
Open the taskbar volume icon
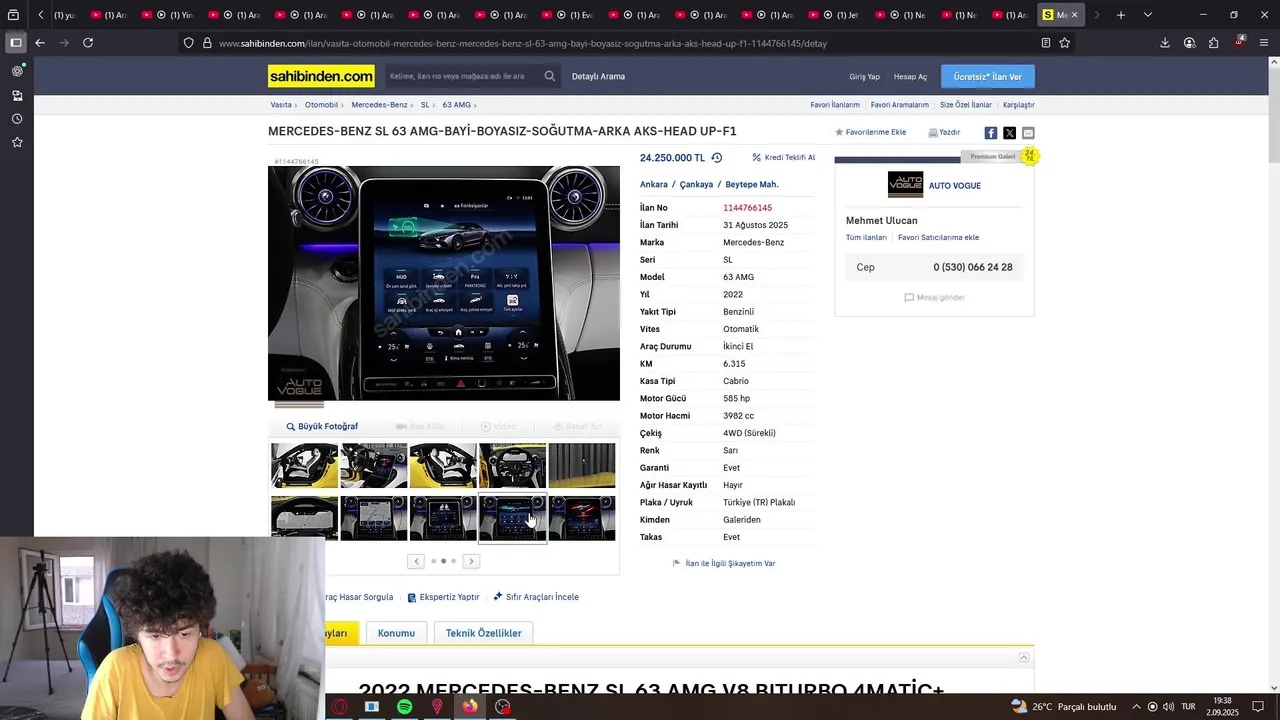point(1169,707)
